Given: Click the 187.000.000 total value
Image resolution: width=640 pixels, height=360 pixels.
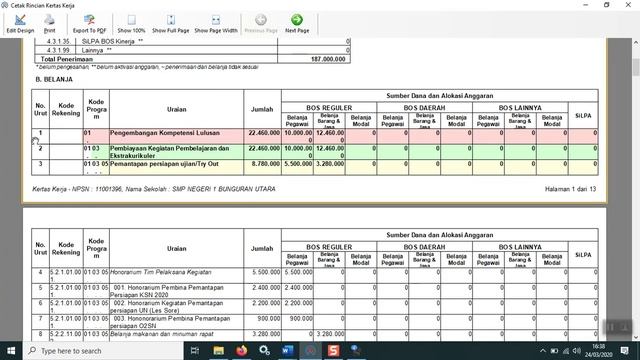Looking at the screenshot, I should click(328, 59).
